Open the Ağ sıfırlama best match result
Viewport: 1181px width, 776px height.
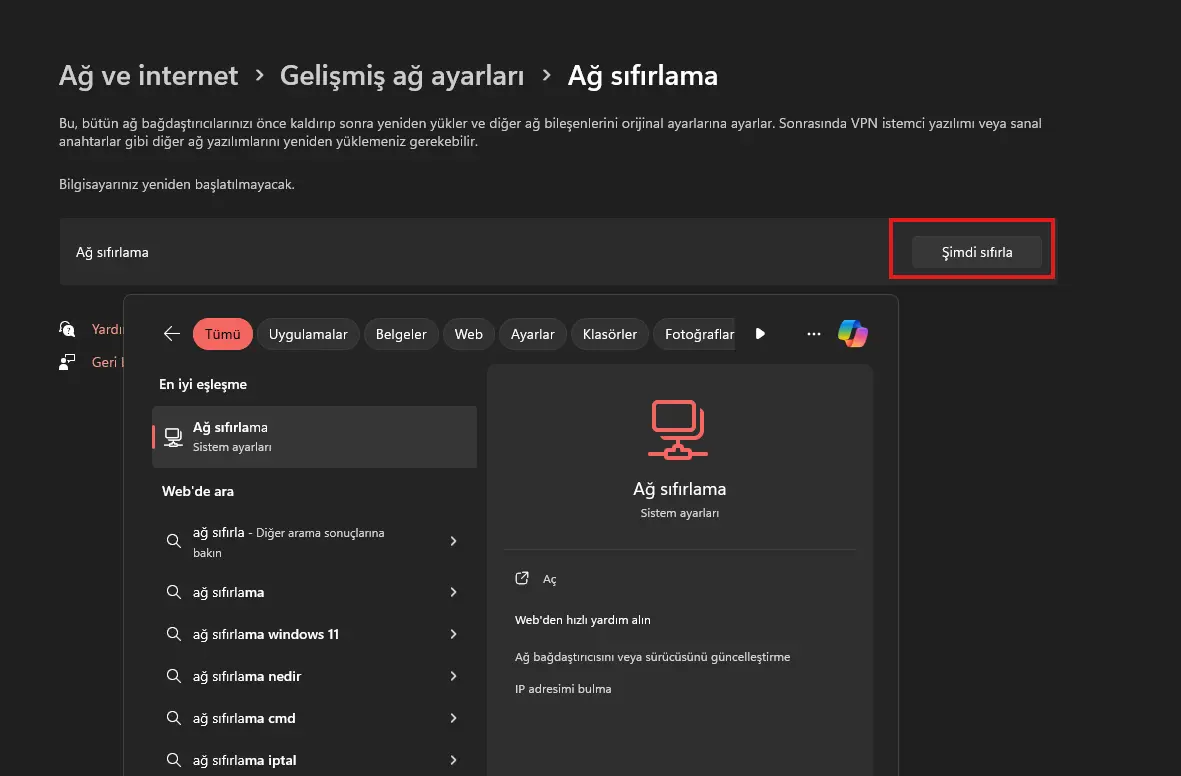point(314,437)
